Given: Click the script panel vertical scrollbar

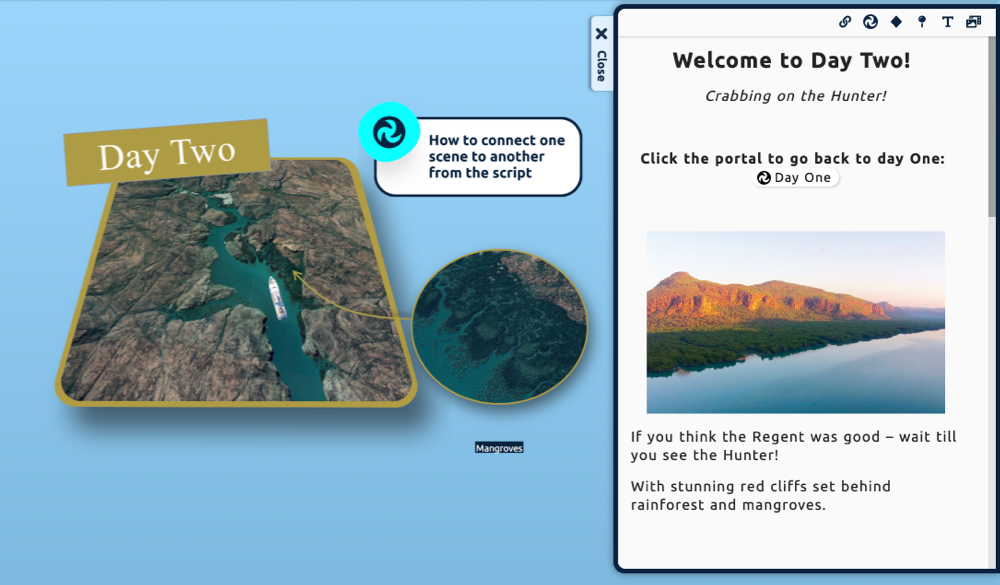Looking at the screenshot, I should coord(992,128).
